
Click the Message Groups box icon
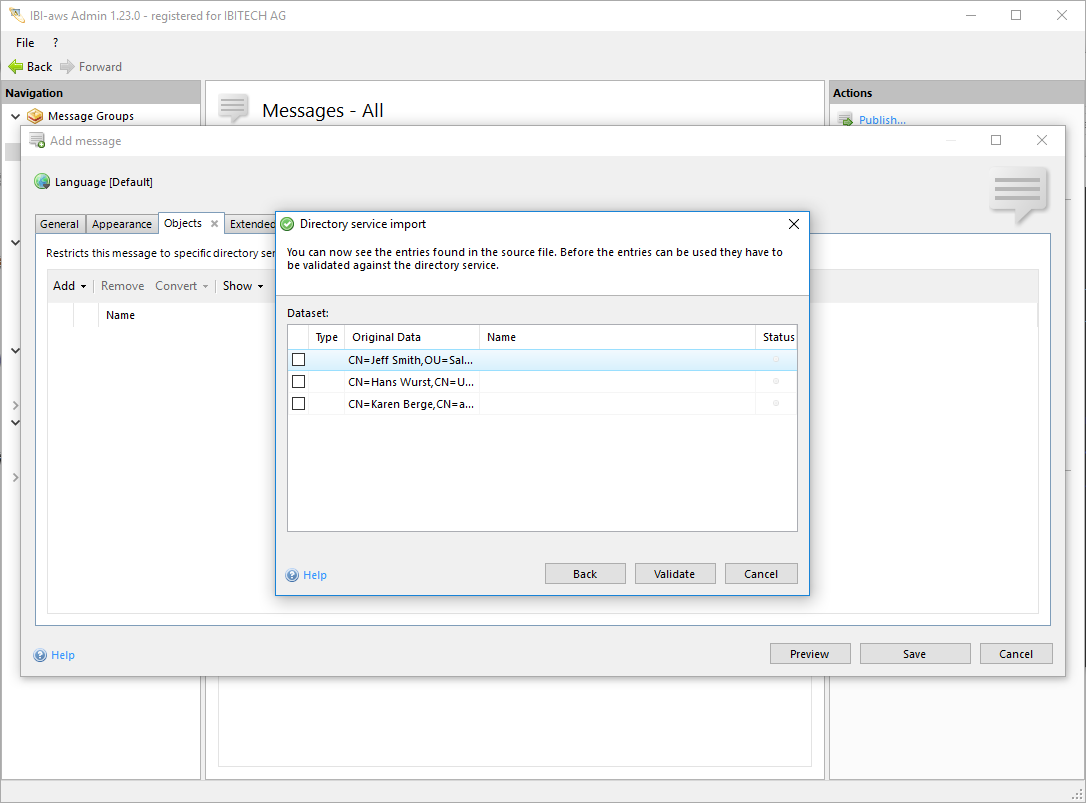[x=36, y=116]
